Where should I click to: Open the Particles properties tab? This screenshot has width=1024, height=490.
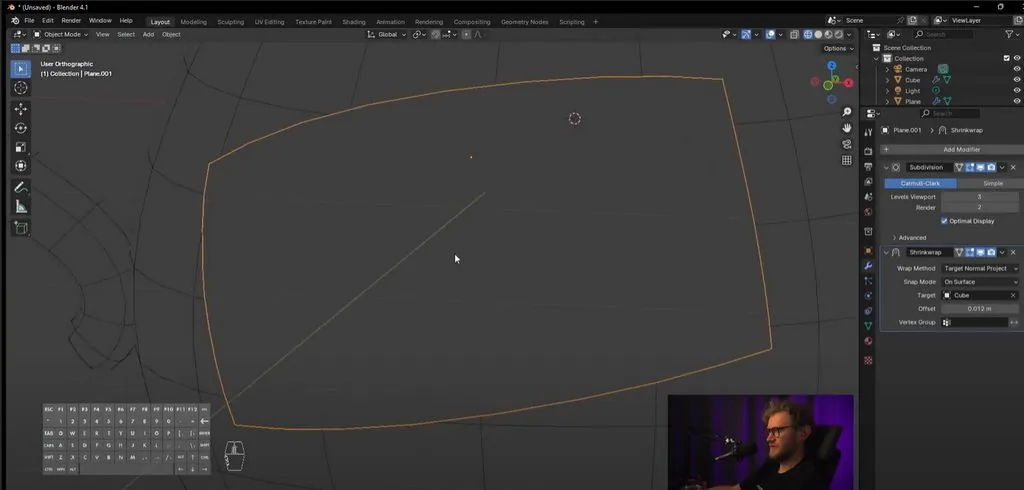pos(868,281)
